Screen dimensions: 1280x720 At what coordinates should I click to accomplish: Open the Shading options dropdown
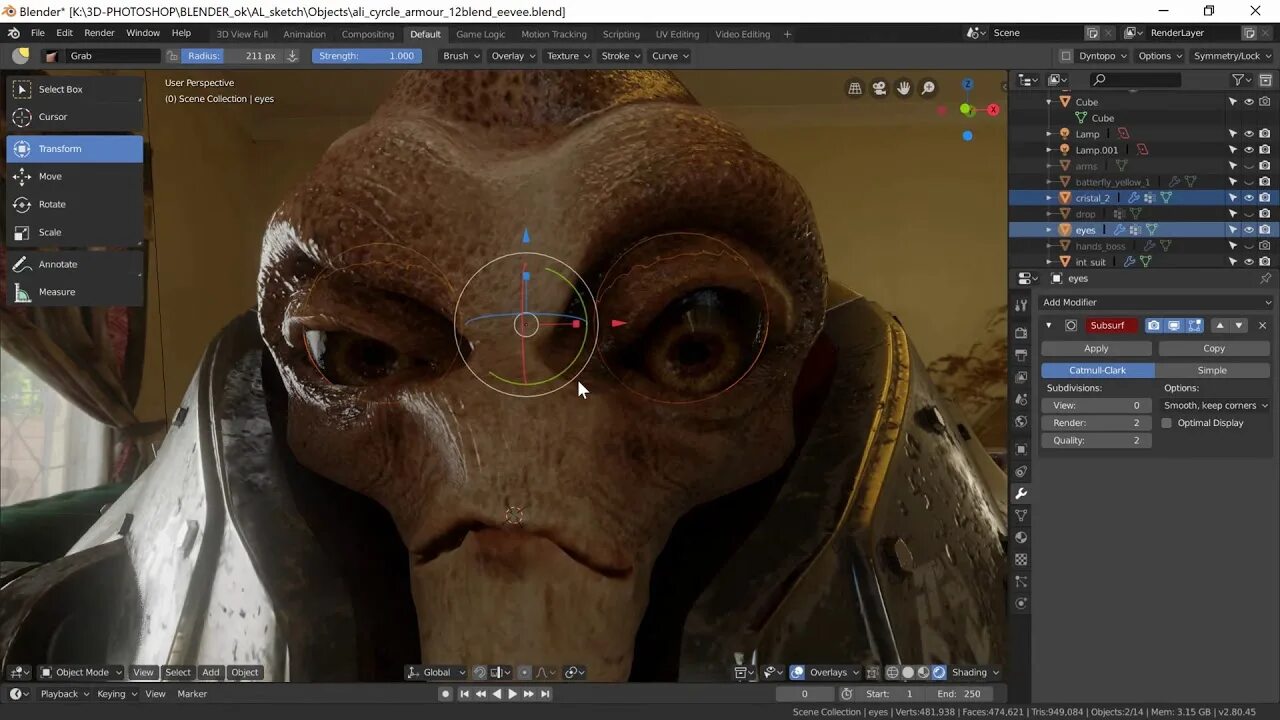(975, 672)
